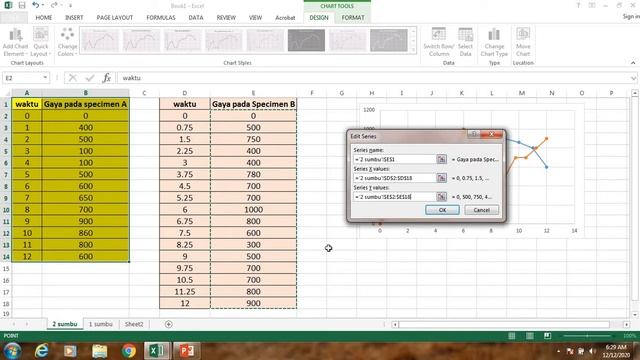Select column header D

[184, 93]
